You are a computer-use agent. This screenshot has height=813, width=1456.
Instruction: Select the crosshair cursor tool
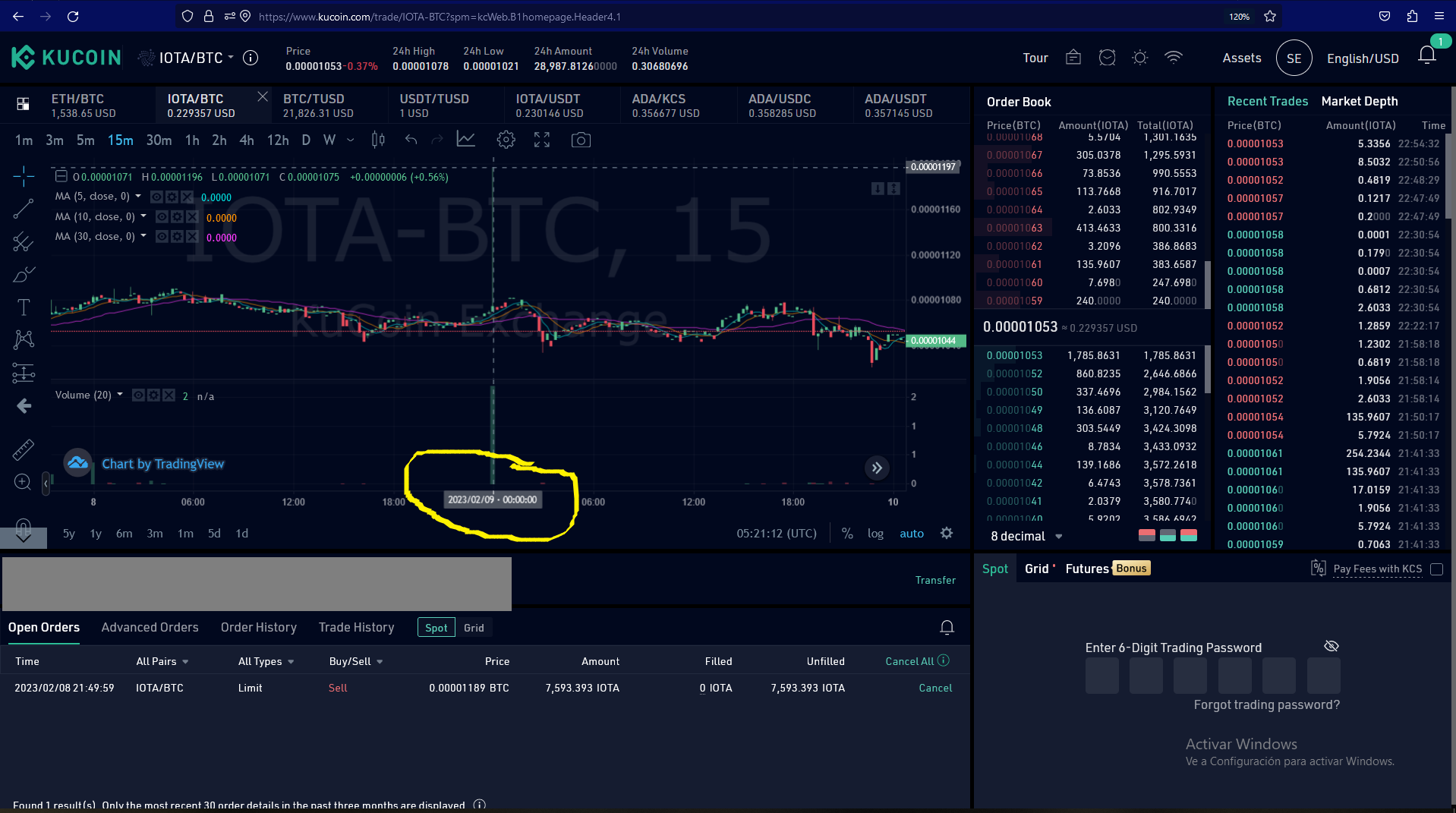pos(24,176)
